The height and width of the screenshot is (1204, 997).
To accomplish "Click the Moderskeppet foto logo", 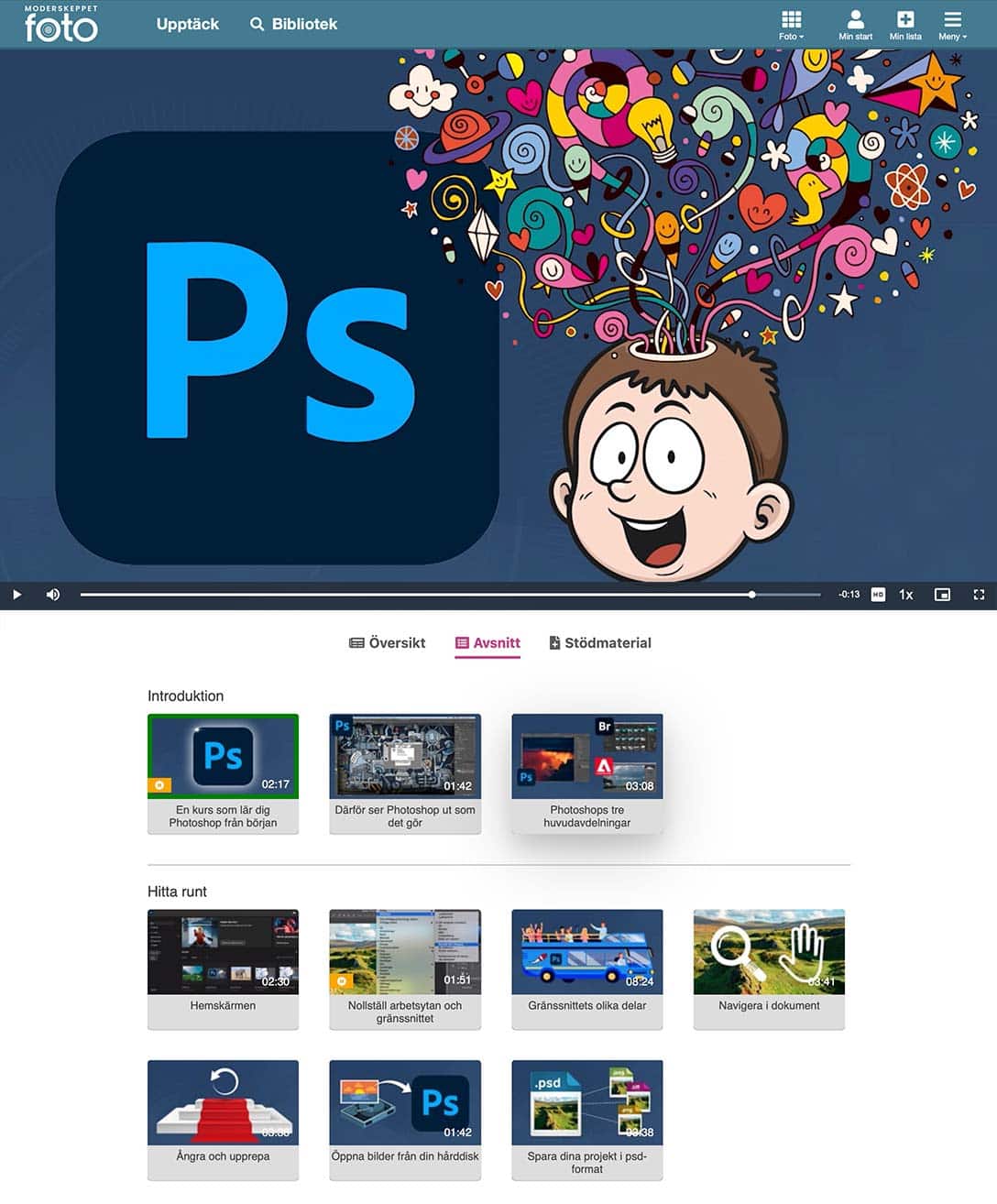I will 60,24.
